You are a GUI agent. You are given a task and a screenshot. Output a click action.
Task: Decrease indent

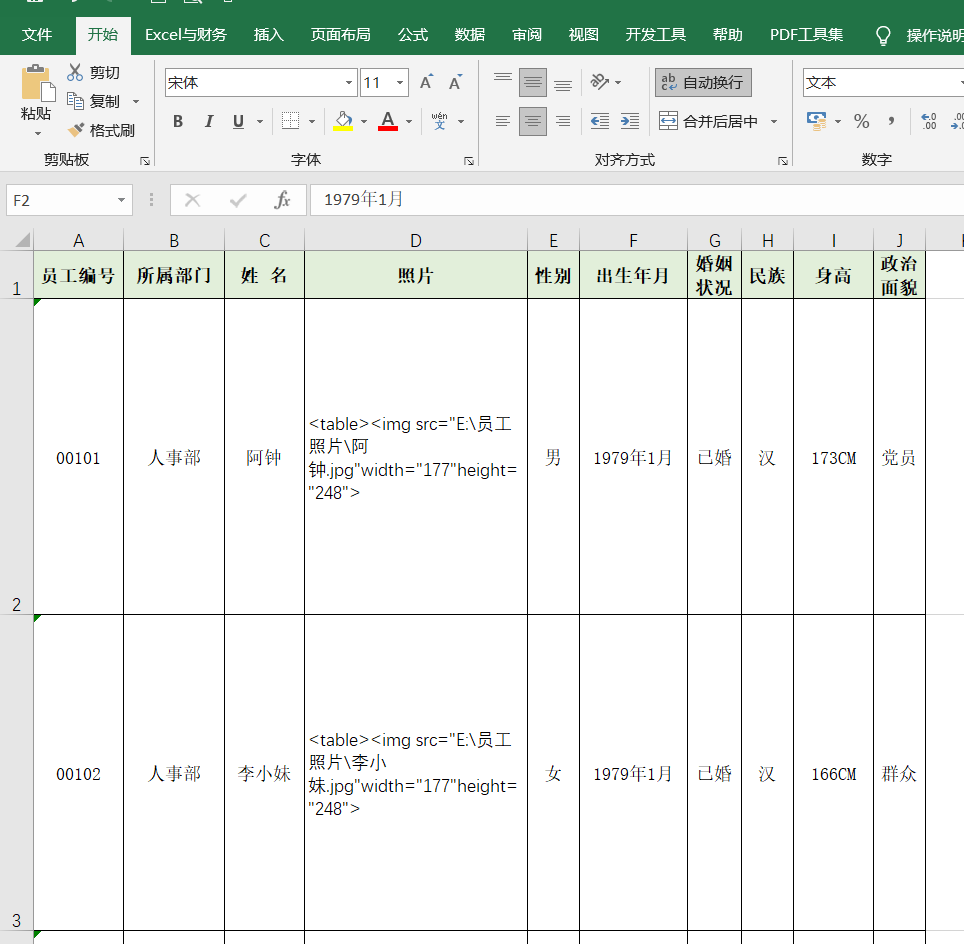(599, 121)
